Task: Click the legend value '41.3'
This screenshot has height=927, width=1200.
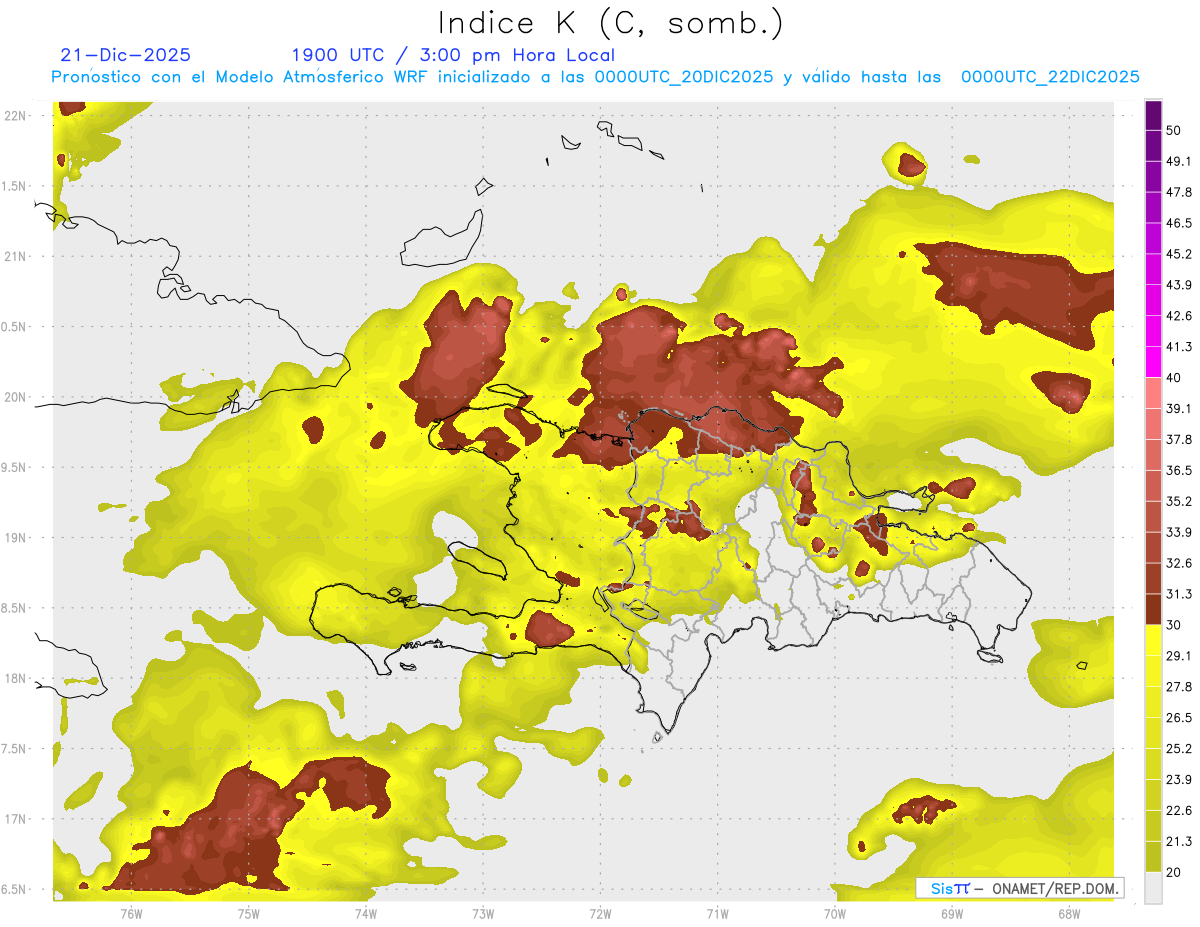Action: click(1179, 347)
